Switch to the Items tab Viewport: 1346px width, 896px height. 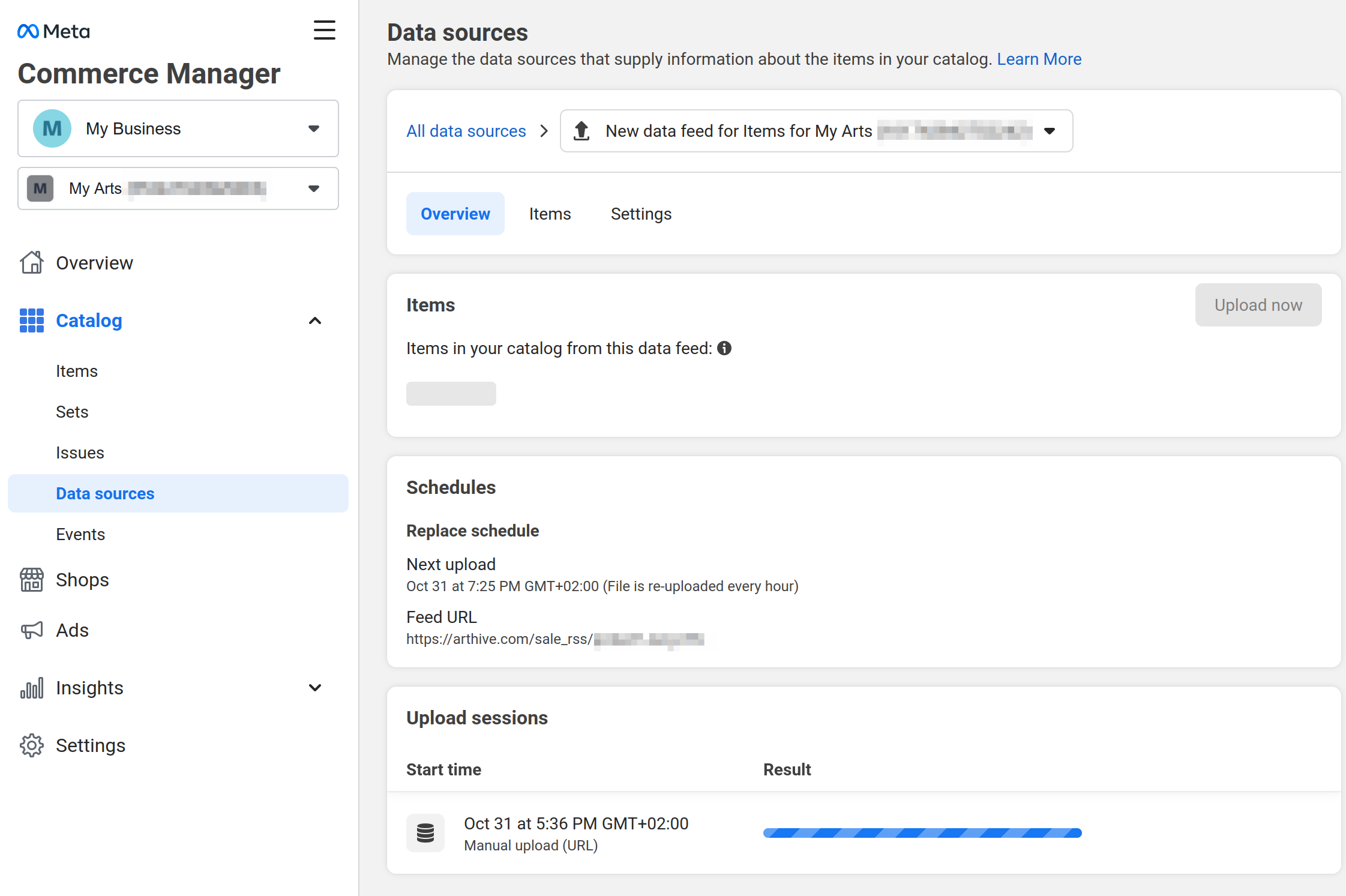pos(550,214)
